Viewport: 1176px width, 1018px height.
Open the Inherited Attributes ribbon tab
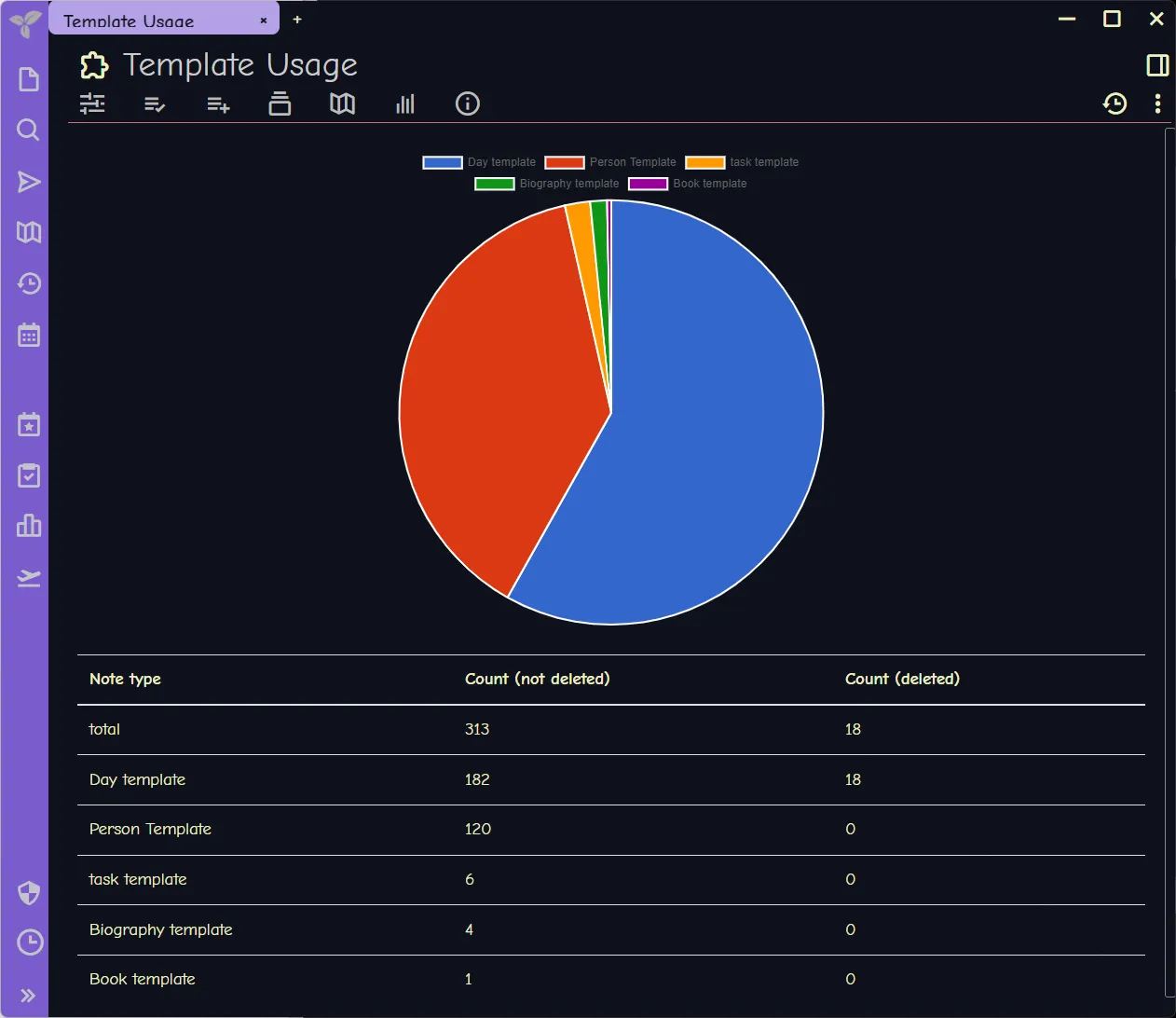tap(218, 104)
